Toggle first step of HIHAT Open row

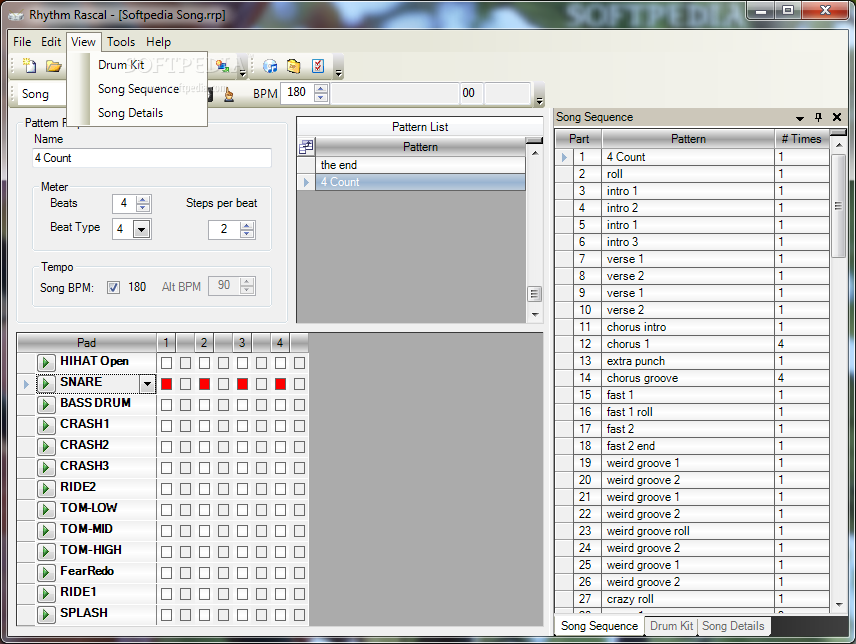tap(167, 363)
